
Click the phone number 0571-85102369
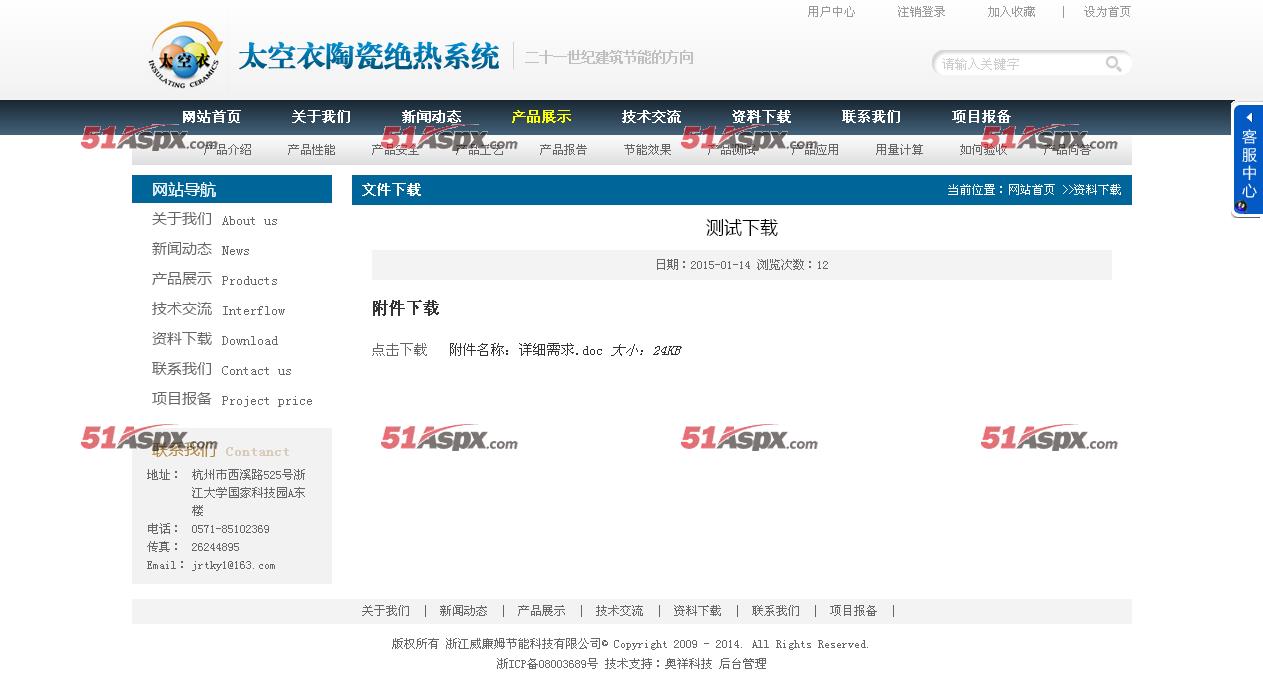tap(230, 529)
